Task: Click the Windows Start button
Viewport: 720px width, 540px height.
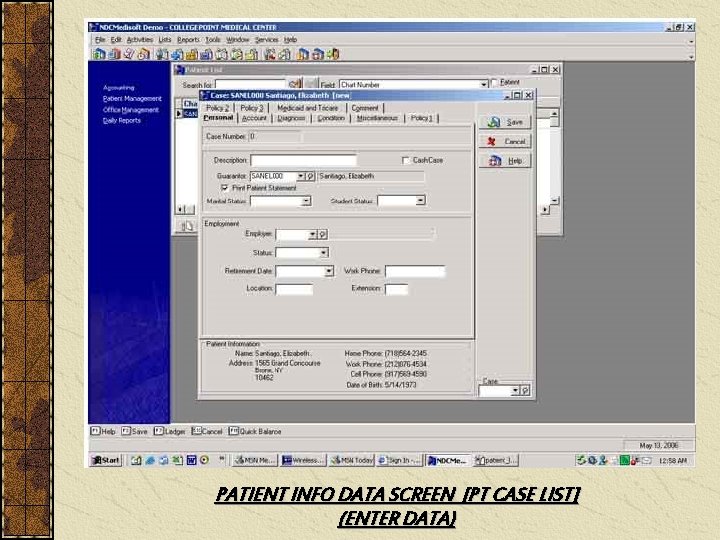Action: [x=106, y=460]
